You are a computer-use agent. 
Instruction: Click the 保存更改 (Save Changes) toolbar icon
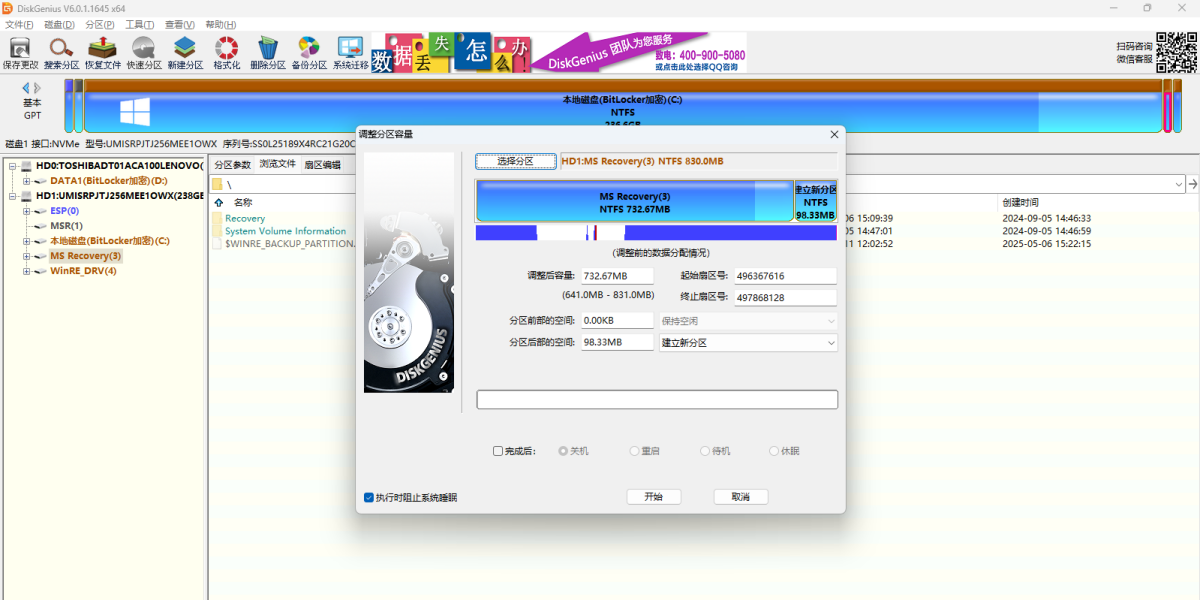click(x=20, y=52)
